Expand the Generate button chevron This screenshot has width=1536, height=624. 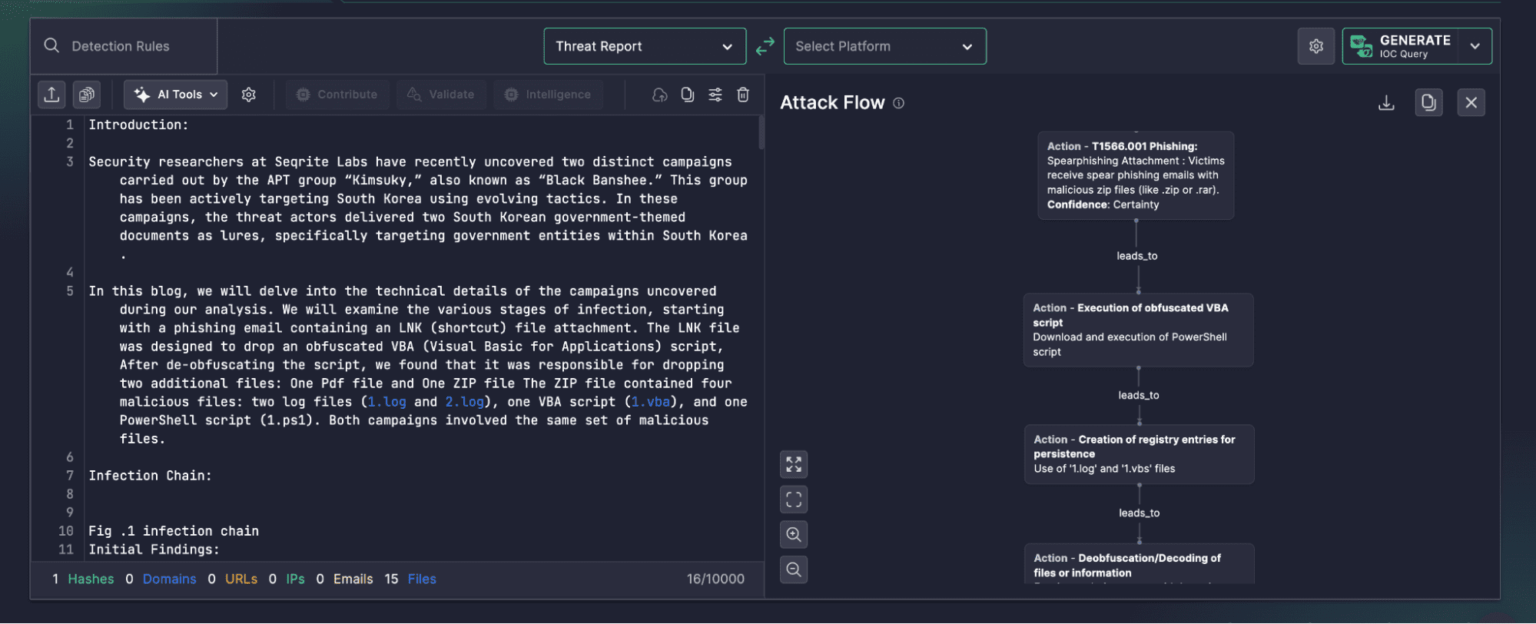pyautogui.click(x=1475, y=46)
